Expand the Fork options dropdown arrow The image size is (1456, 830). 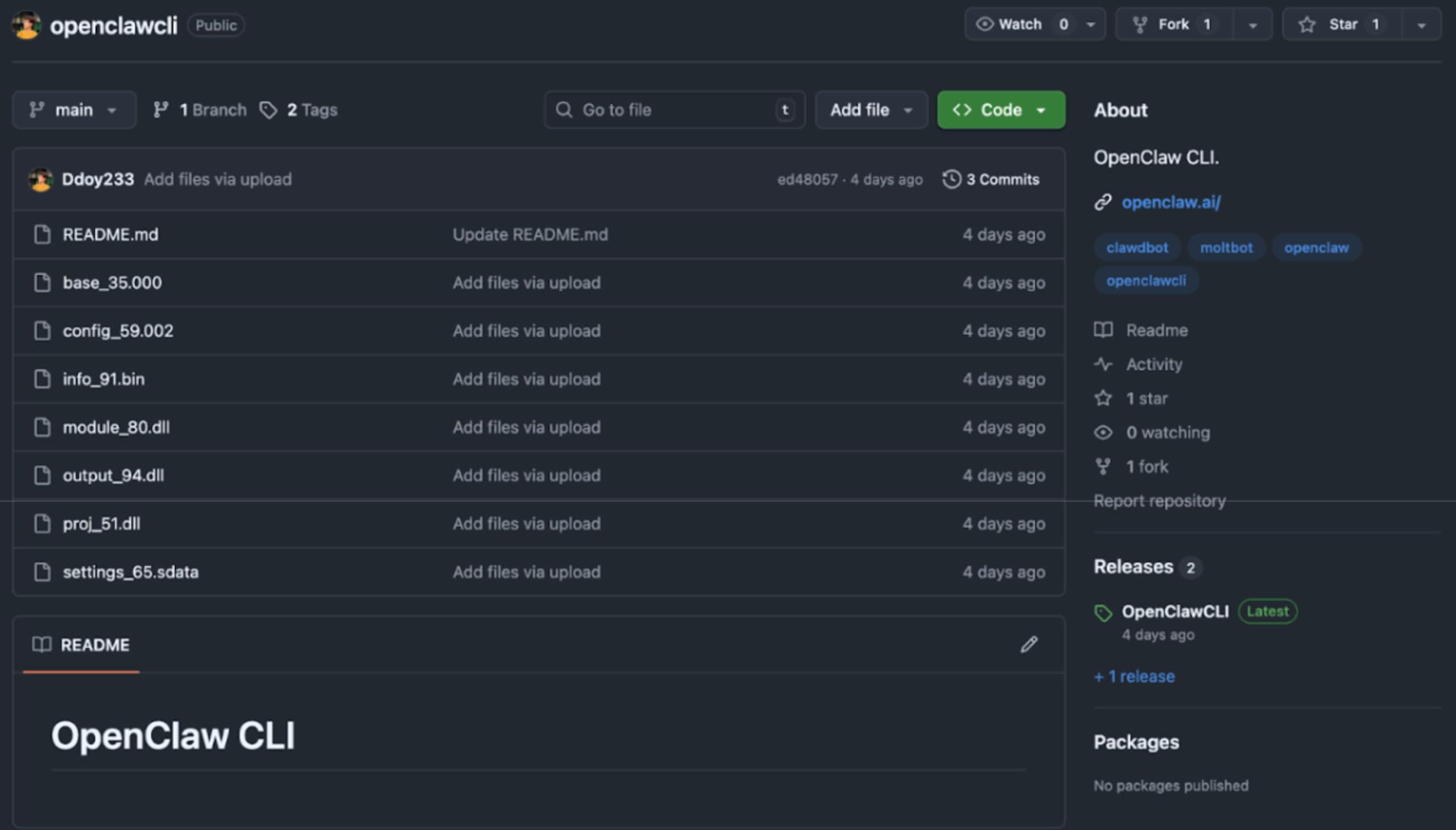pyautogui.click(x=1252, y=25)
